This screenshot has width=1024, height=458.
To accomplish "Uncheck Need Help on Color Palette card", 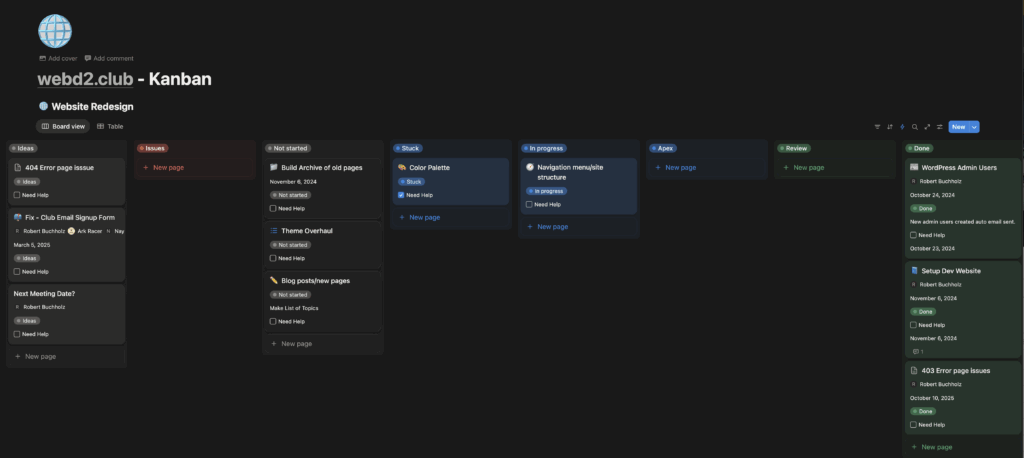I will pos(401,195).
